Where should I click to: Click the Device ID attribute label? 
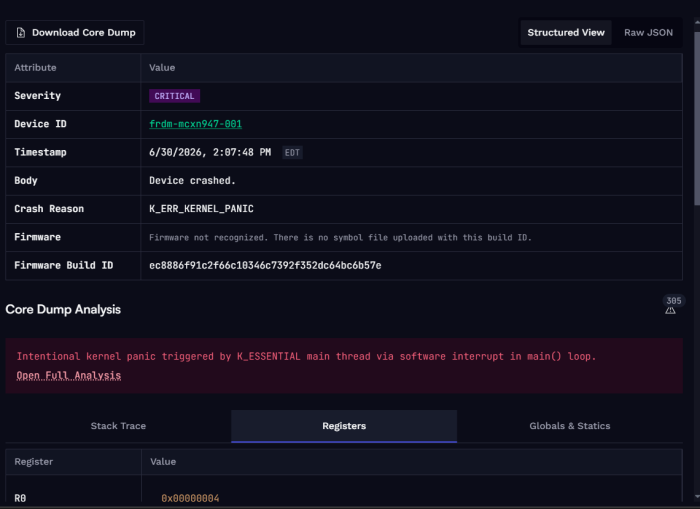tap(40, 124)
